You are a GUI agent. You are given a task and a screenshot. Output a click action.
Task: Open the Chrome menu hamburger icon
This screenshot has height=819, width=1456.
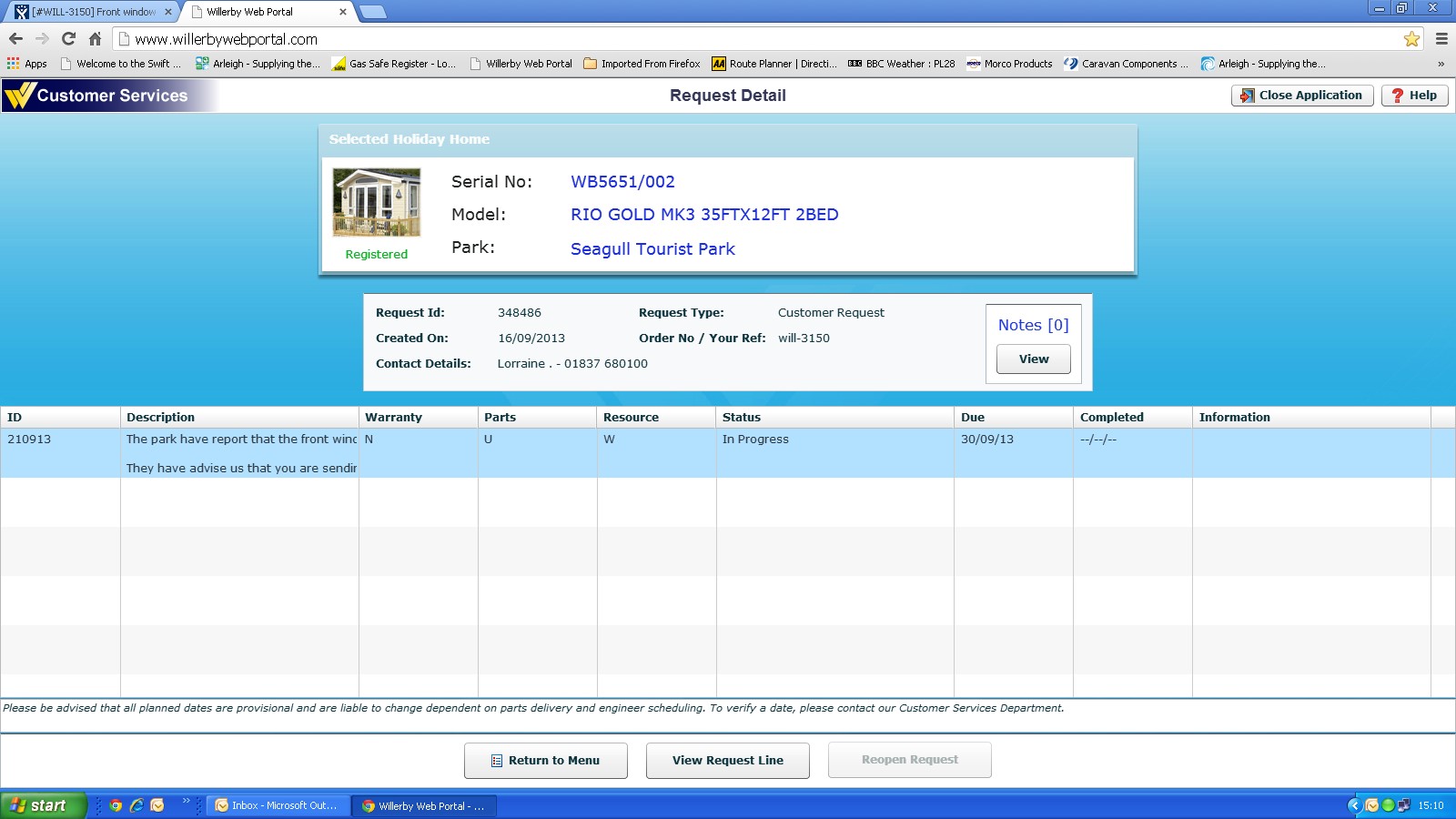(x=1441, y=39)
